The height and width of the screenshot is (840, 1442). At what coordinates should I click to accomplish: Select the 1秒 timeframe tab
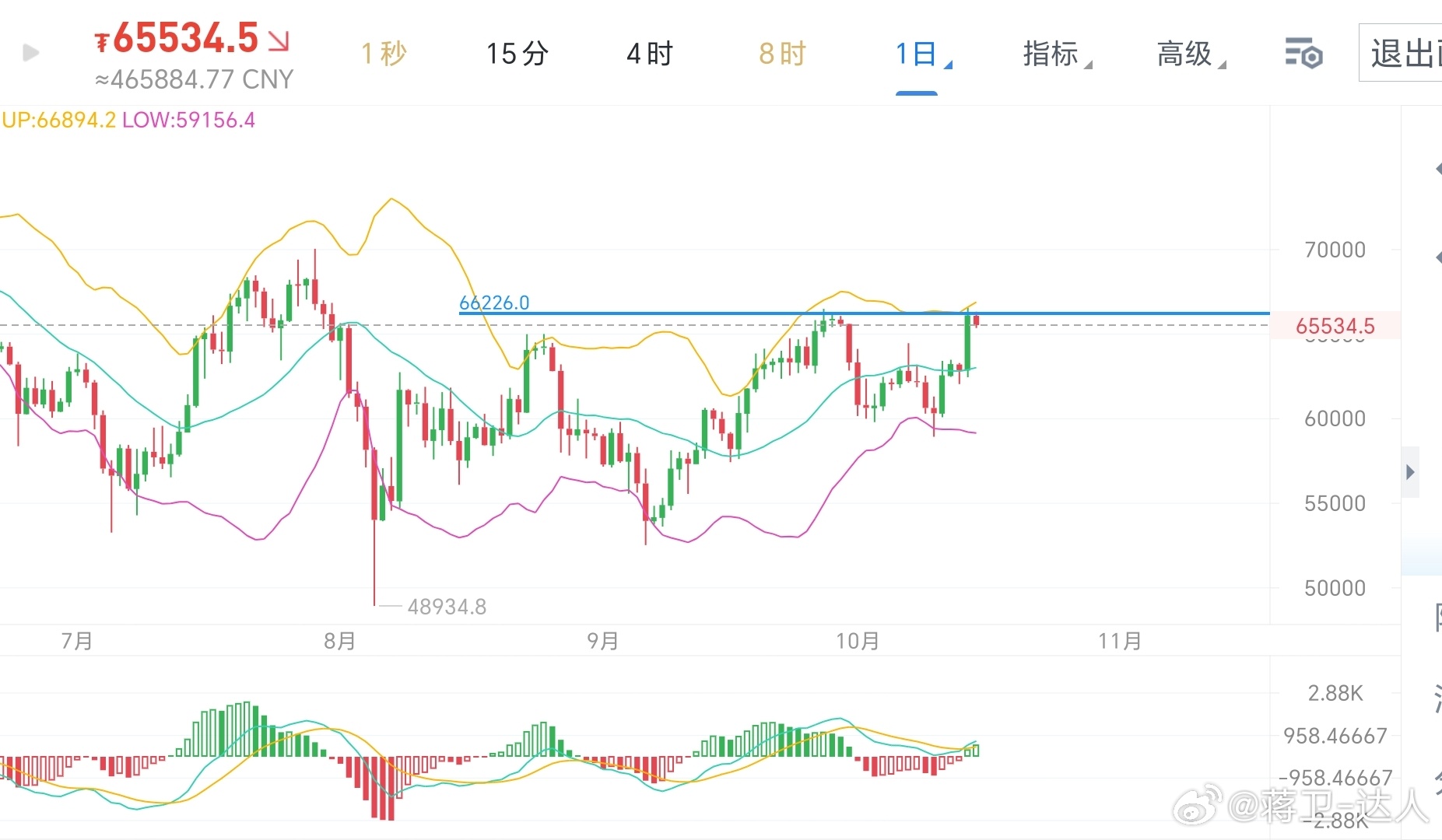coord(384,54)
